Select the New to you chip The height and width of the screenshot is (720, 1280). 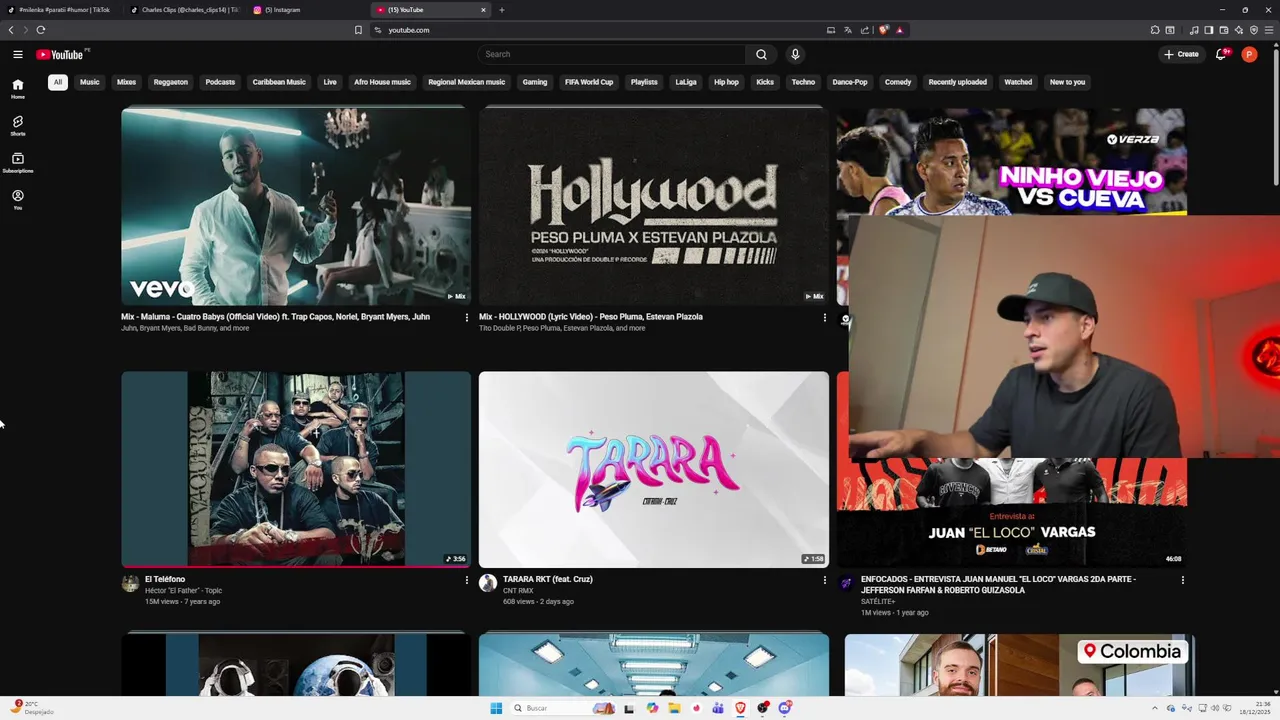click(x=1067, y=82)
